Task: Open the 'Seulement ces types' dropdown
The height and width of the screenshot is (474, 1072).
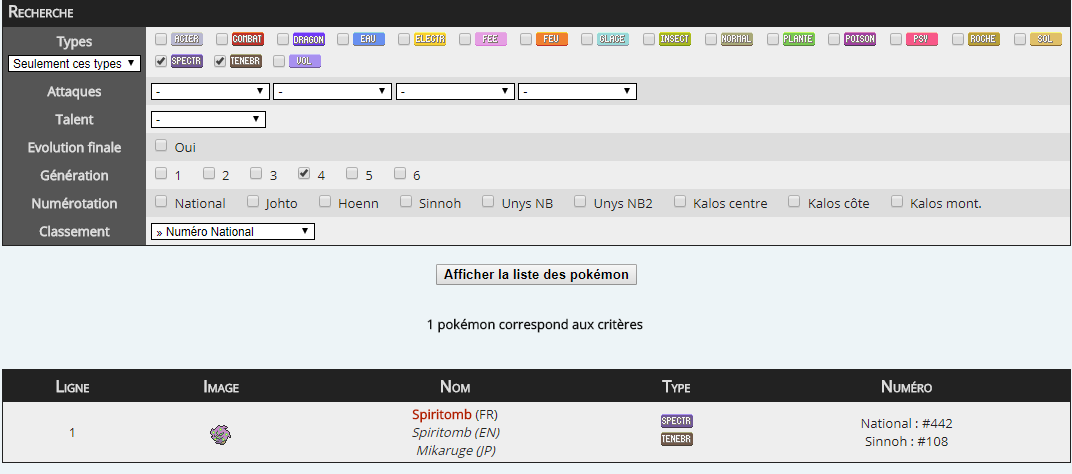Action: (74, 64)
